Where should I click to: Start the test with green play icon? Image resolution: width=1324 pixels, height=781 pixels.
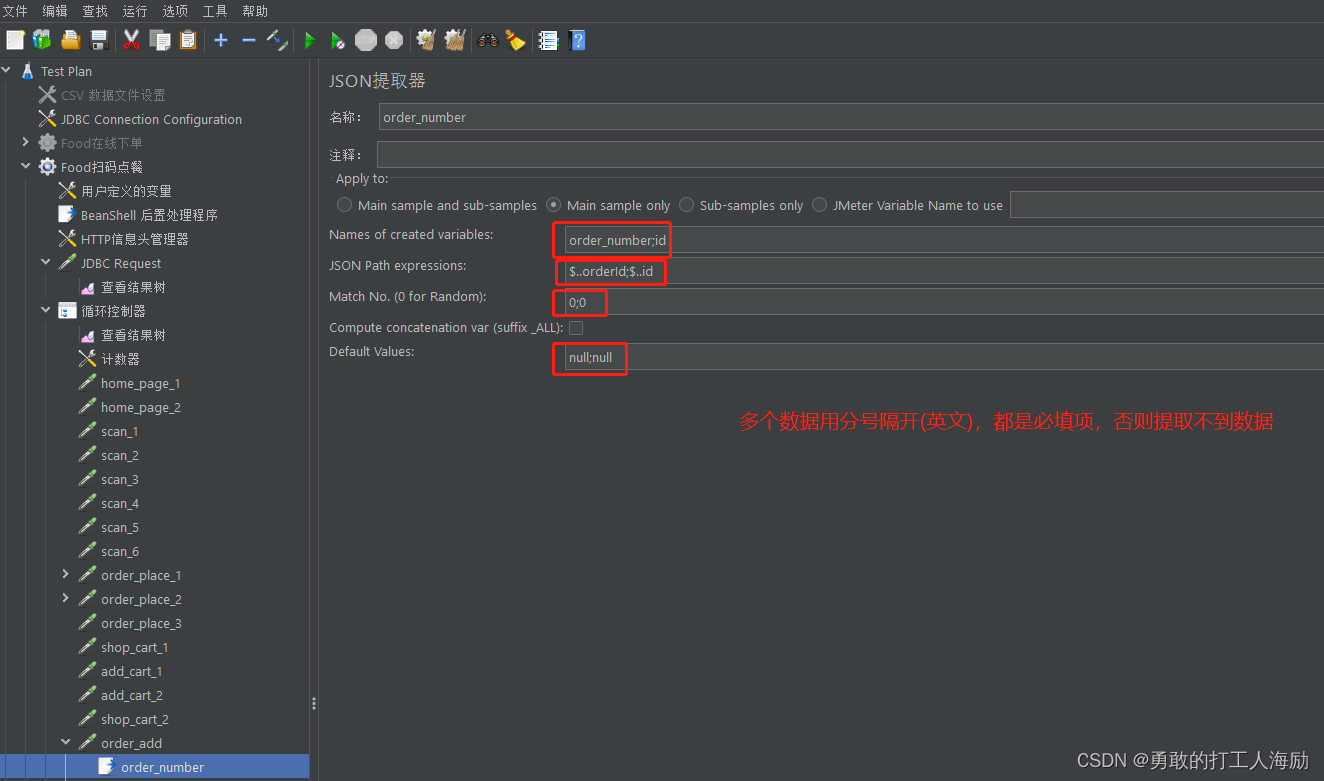point(310,40)
